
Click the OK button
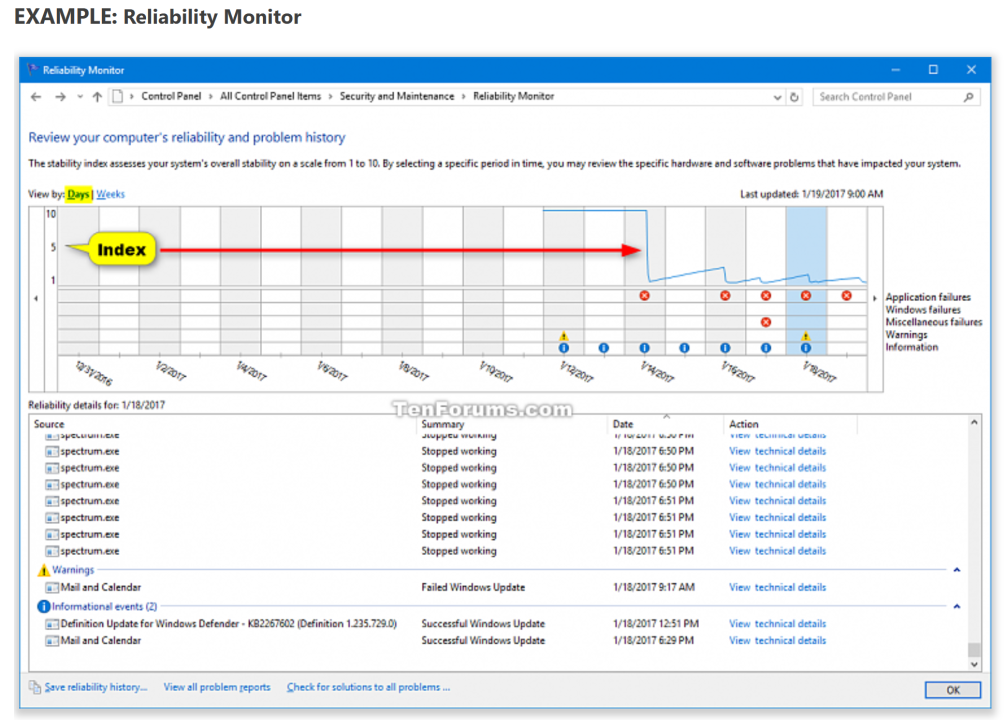click(x=952, y=690)
